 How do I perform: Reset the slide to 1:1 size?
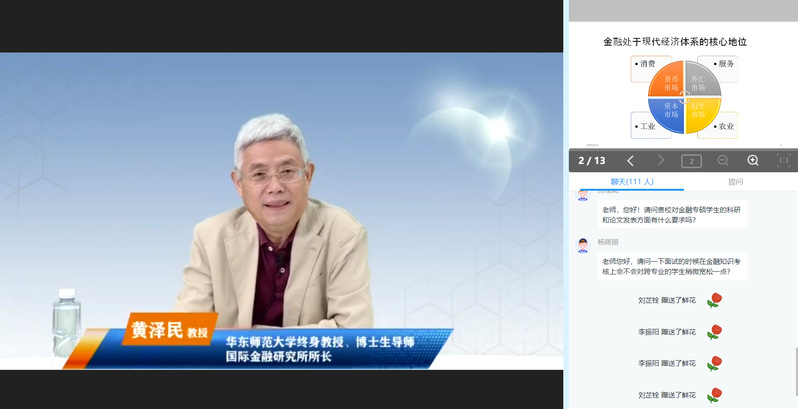coord(784,161)
